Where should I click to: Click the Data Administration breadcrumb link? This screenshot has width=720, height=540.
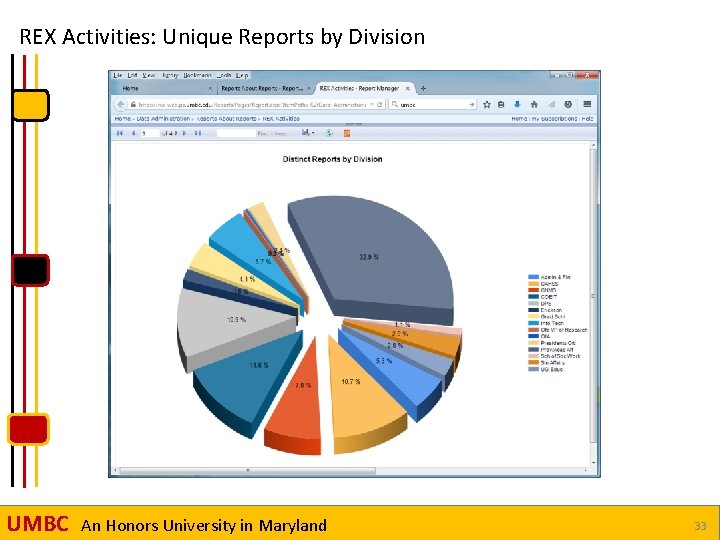[x=163, y=118]
